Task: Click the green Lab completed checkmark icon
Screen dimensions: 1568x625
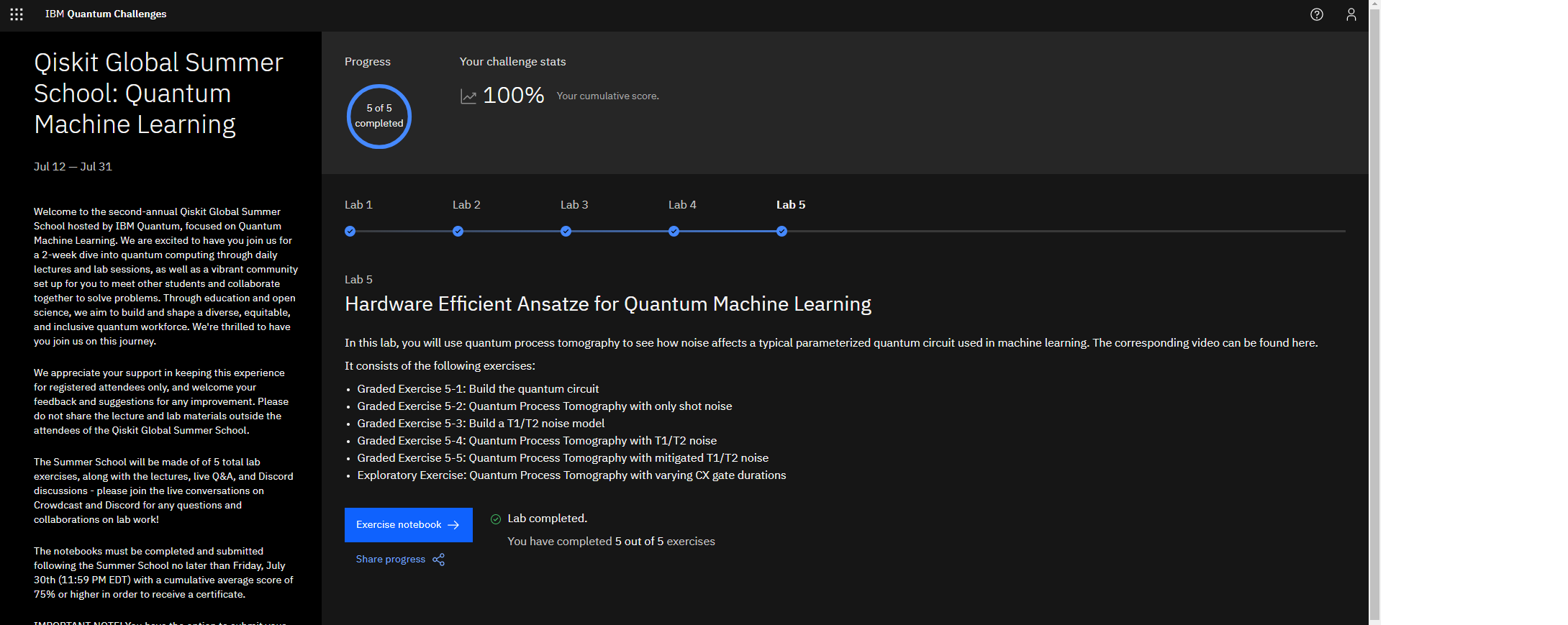Action: (x=496, y=519)
